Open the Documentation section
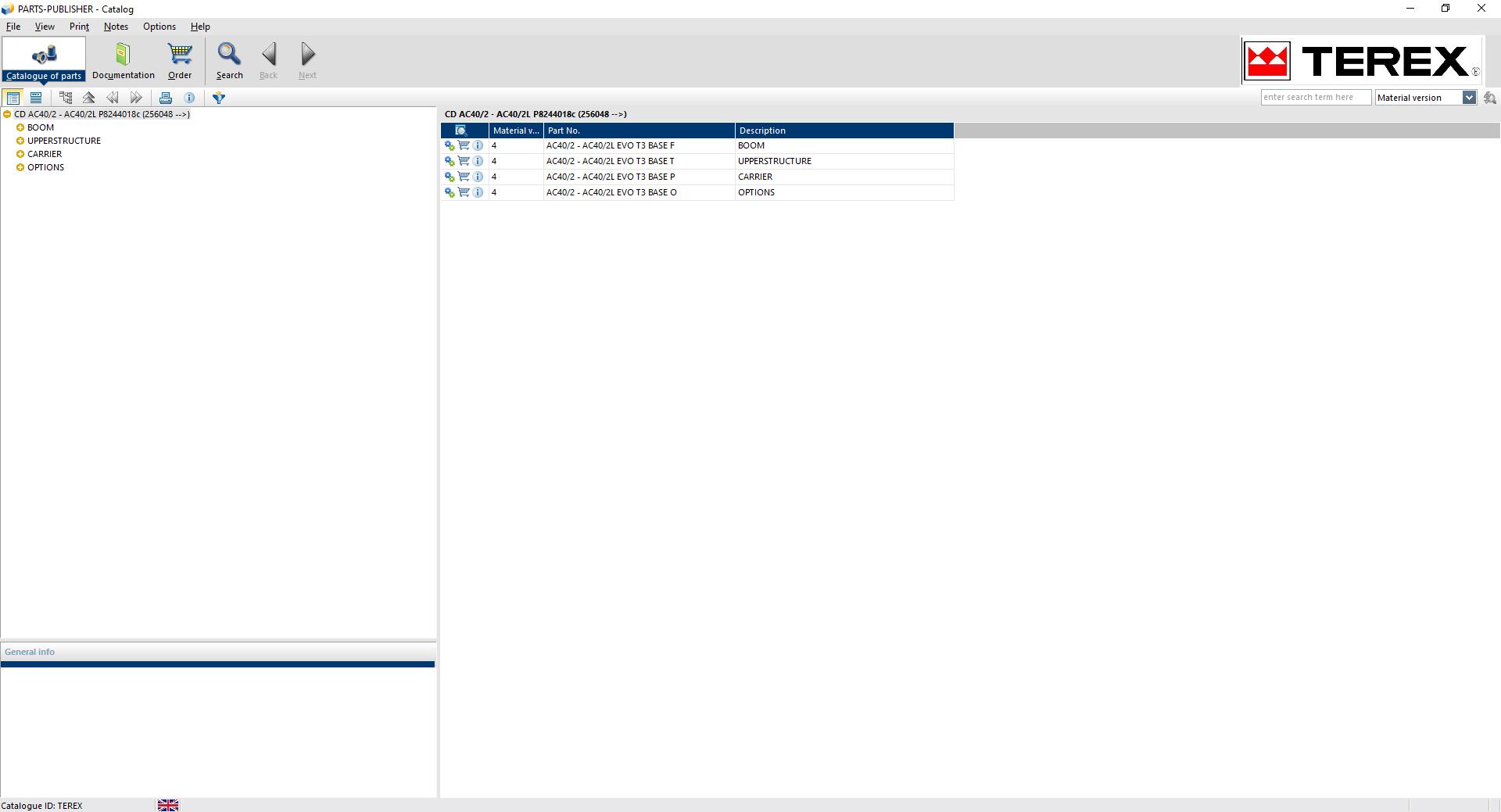 point(123,61)
